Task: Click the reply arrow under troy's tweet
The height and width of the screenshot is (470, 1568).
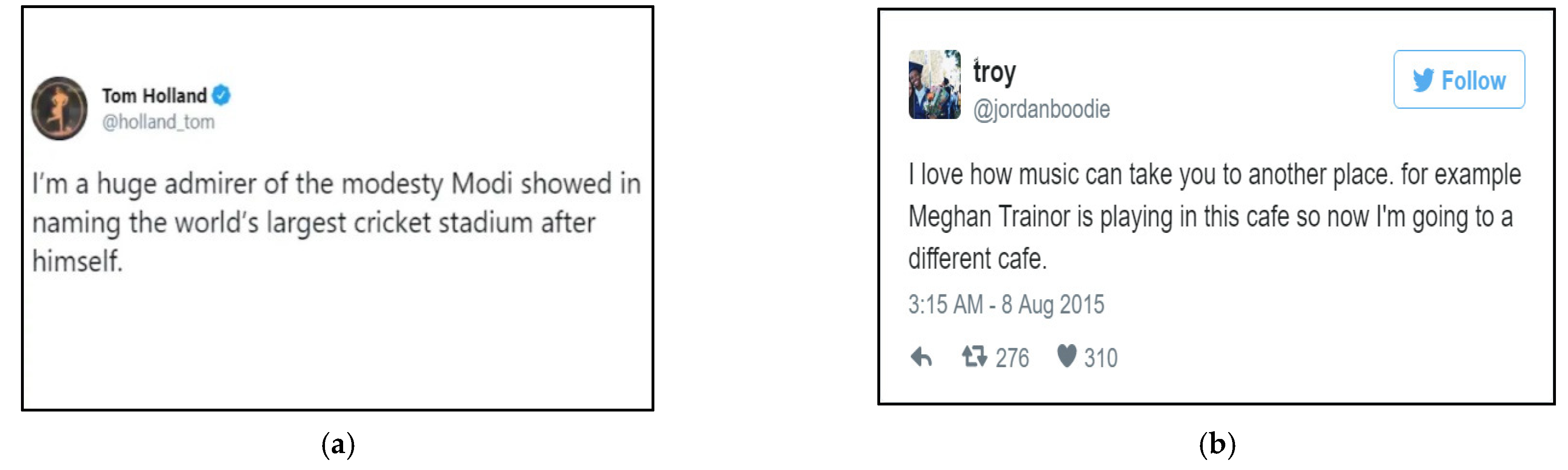Action: click(x=921, y=357)
